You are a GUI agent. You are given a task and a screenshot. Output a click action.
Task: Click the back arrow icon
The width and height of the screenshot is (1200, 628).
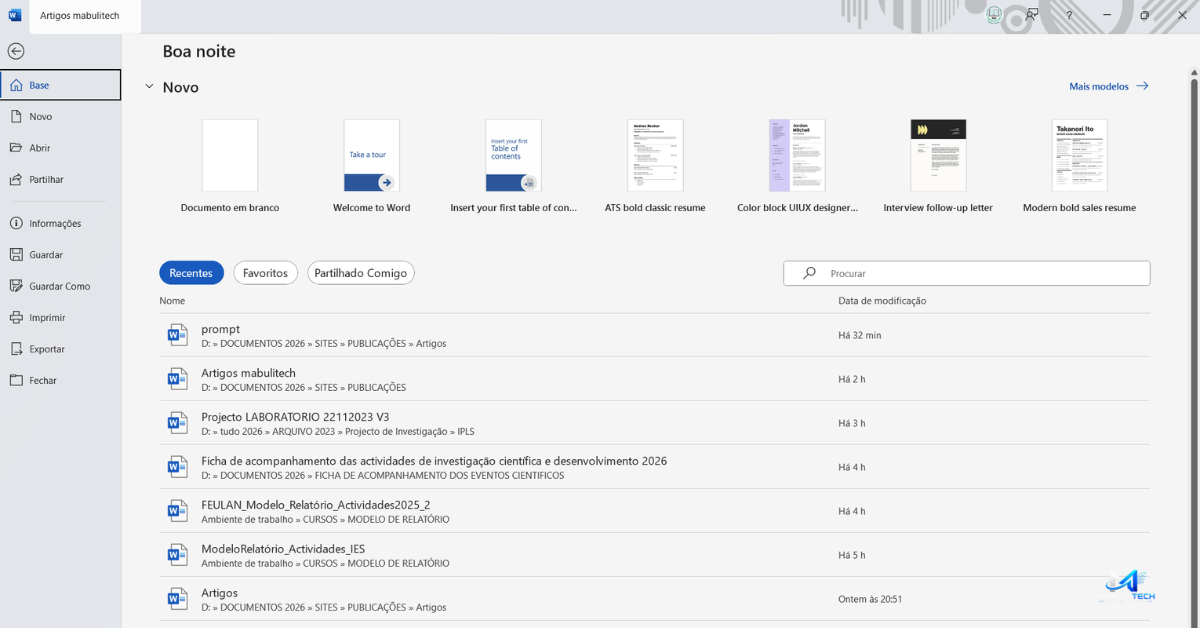(x=16, y=51)
